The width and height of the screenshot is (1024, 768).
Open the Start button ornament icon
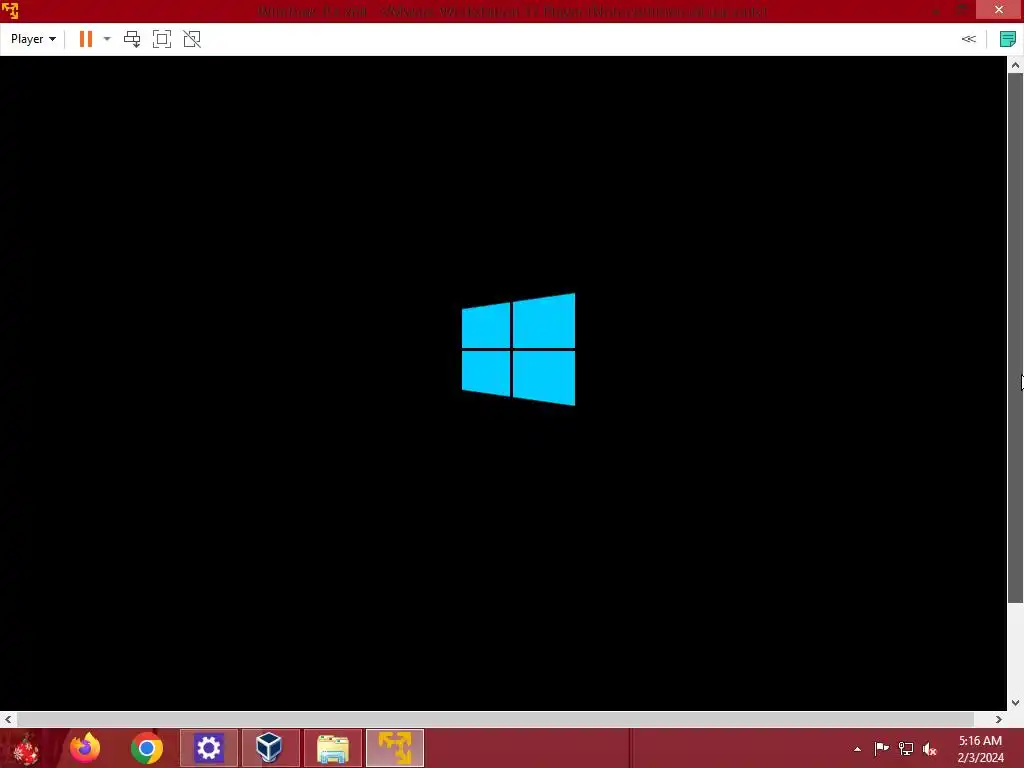click(x=26, y=748)
